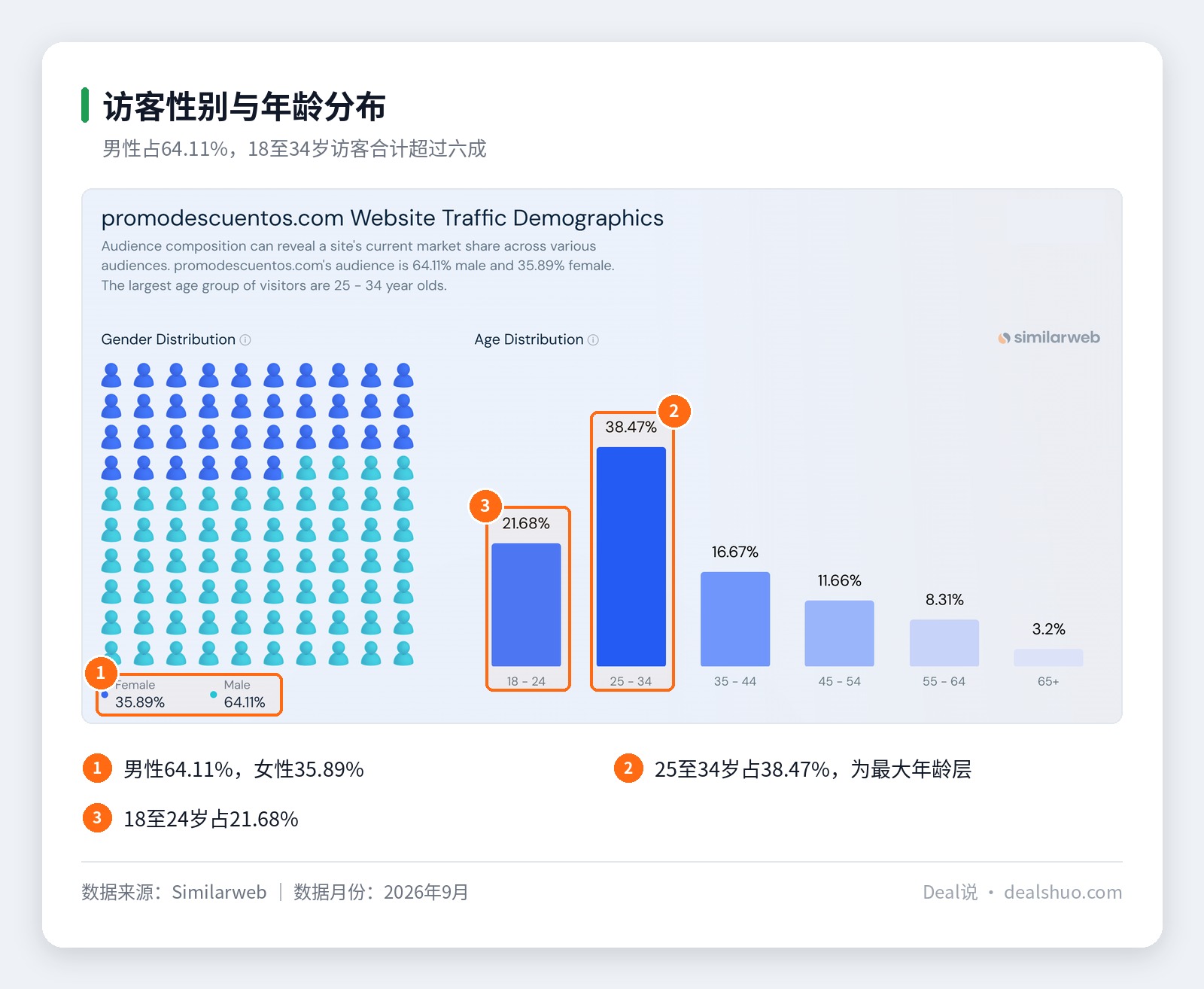Viewport: 1204px width, 989px height.
Task: Click the 45 - 54 age bar
Action: (839, 633)
